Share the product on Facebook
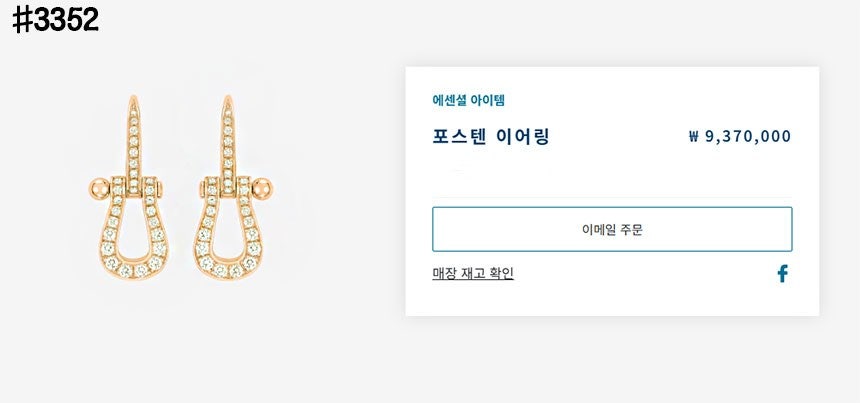The image size is (860, 403). point(782,273)
